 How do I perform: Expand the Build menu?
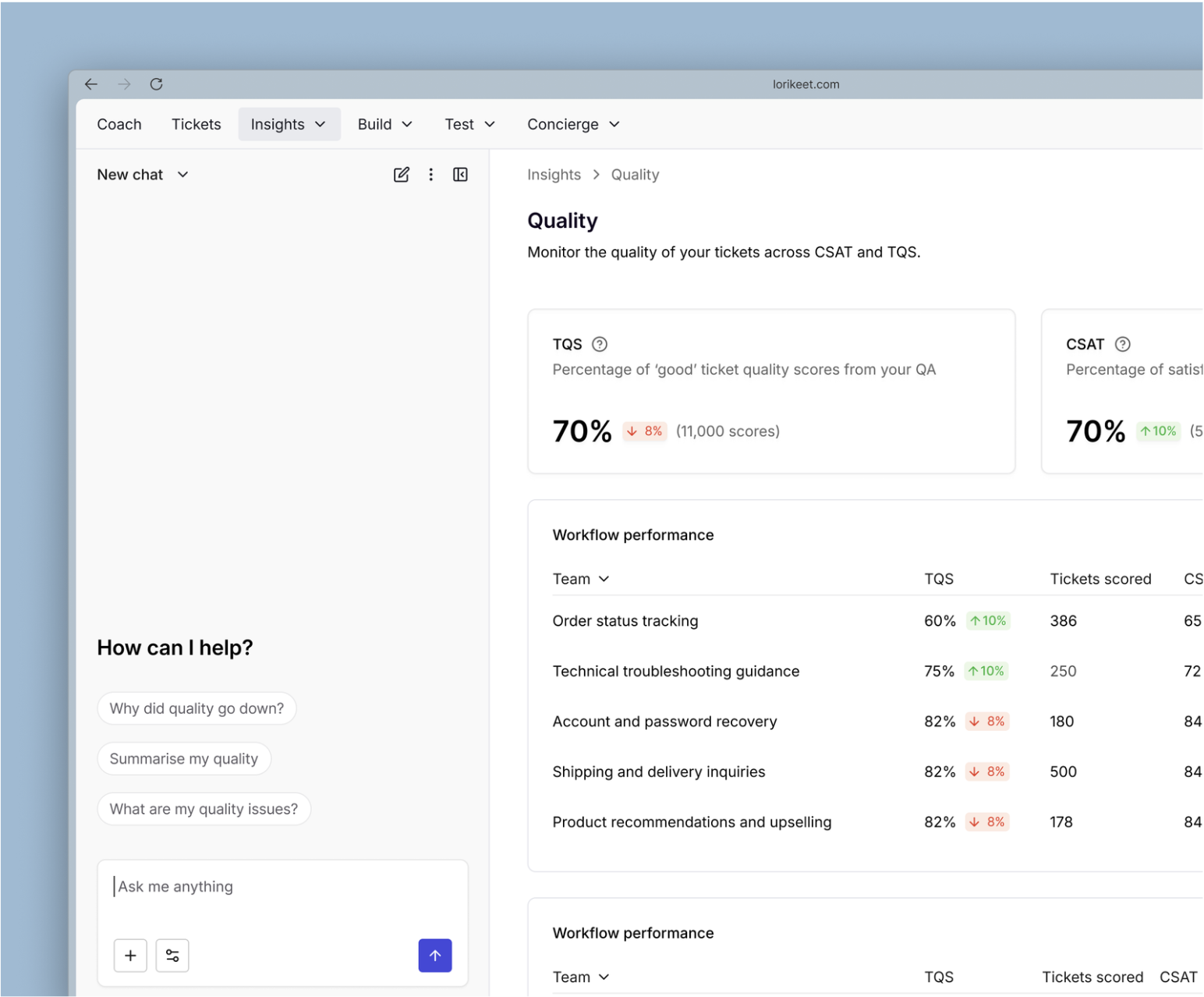coord(385,124)
